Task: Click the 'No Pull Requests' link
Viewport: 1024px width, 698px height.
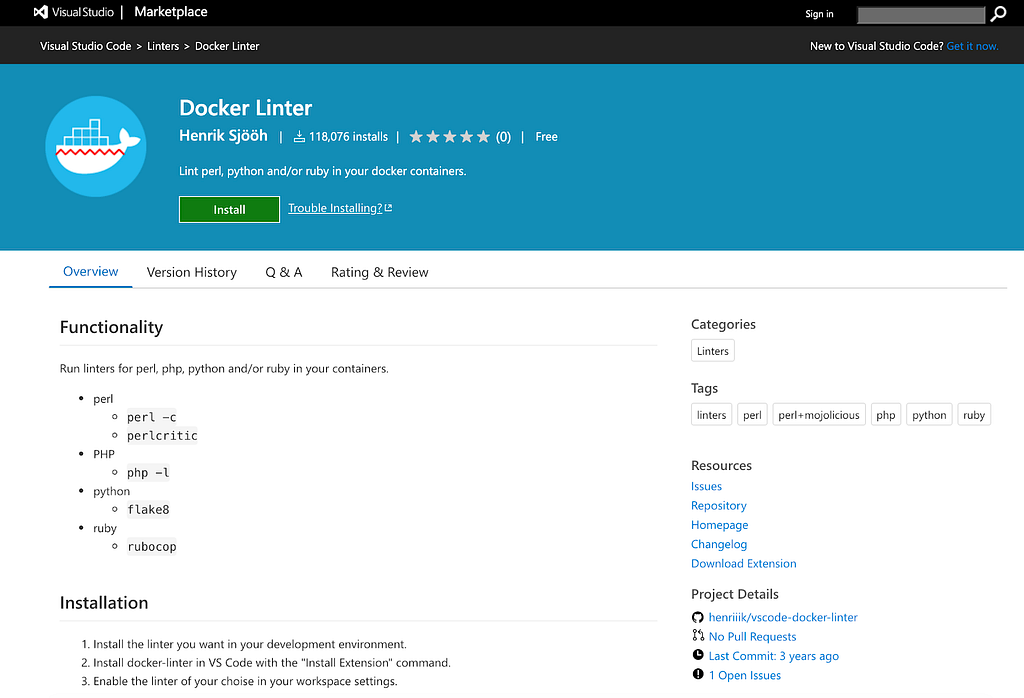Action: pyautogui.click(x=752, y=637)
